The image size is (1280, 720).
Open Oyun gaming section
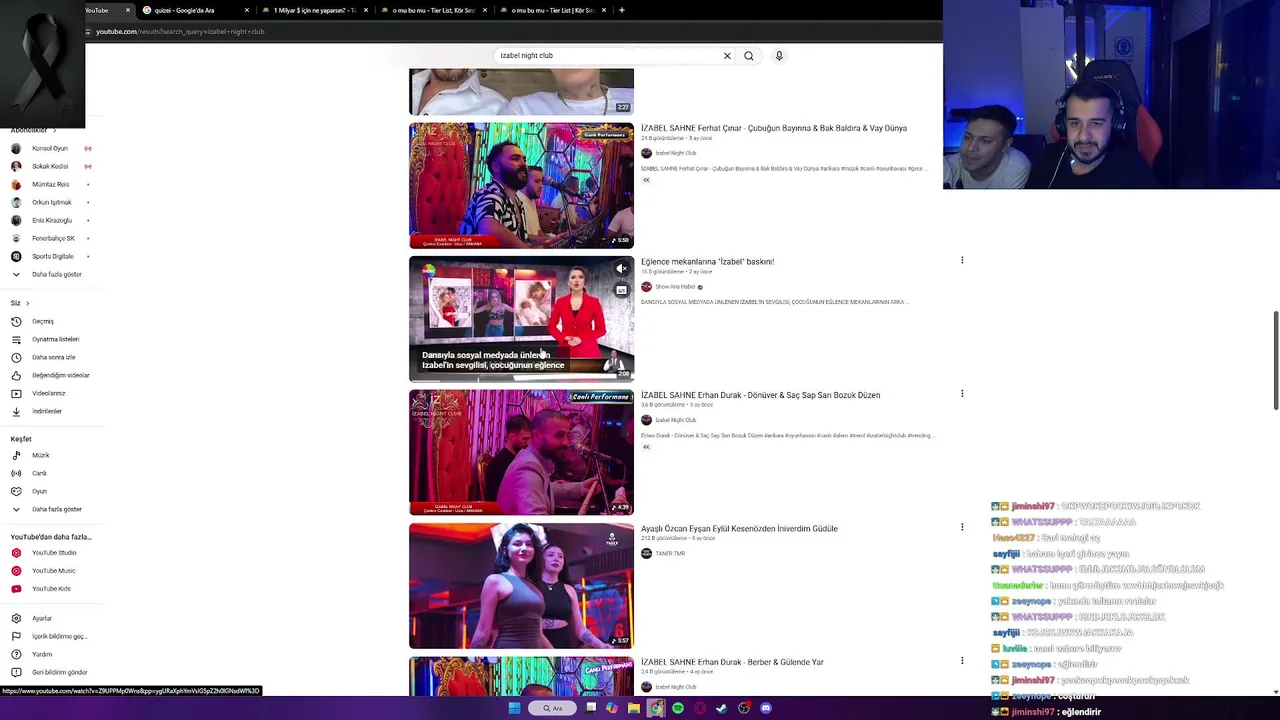click(39, 491)
